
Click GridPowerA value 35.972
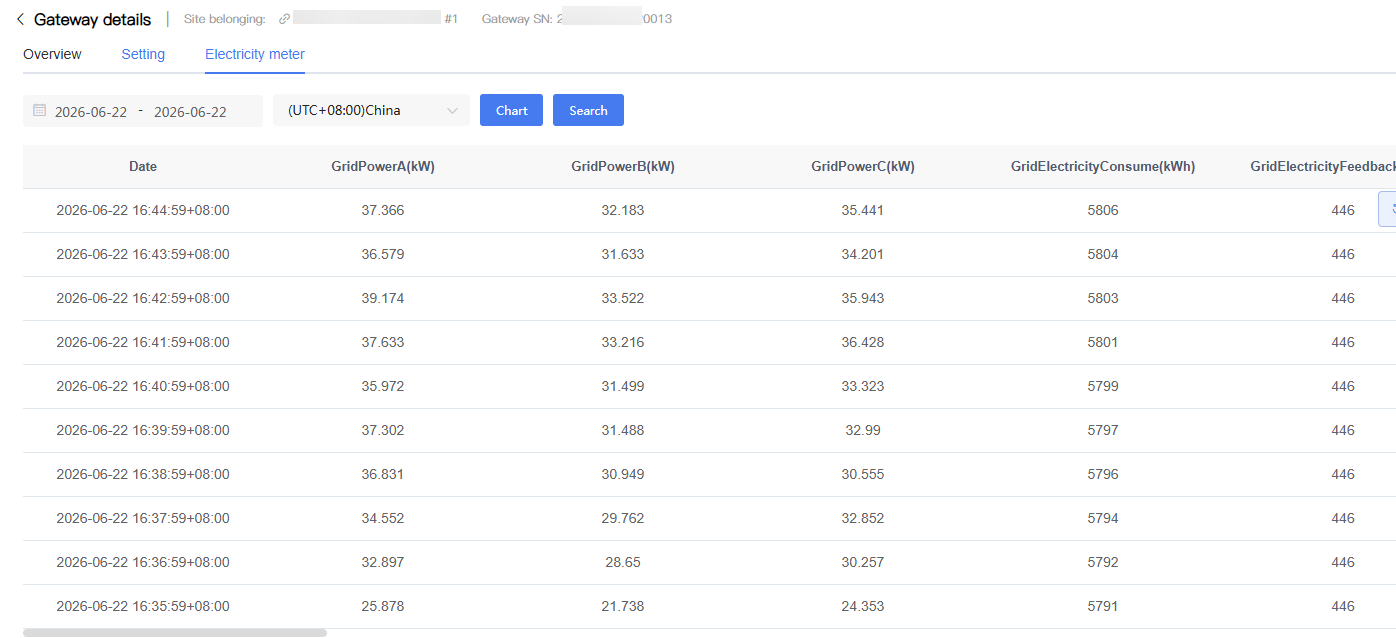tap(383, 387)
